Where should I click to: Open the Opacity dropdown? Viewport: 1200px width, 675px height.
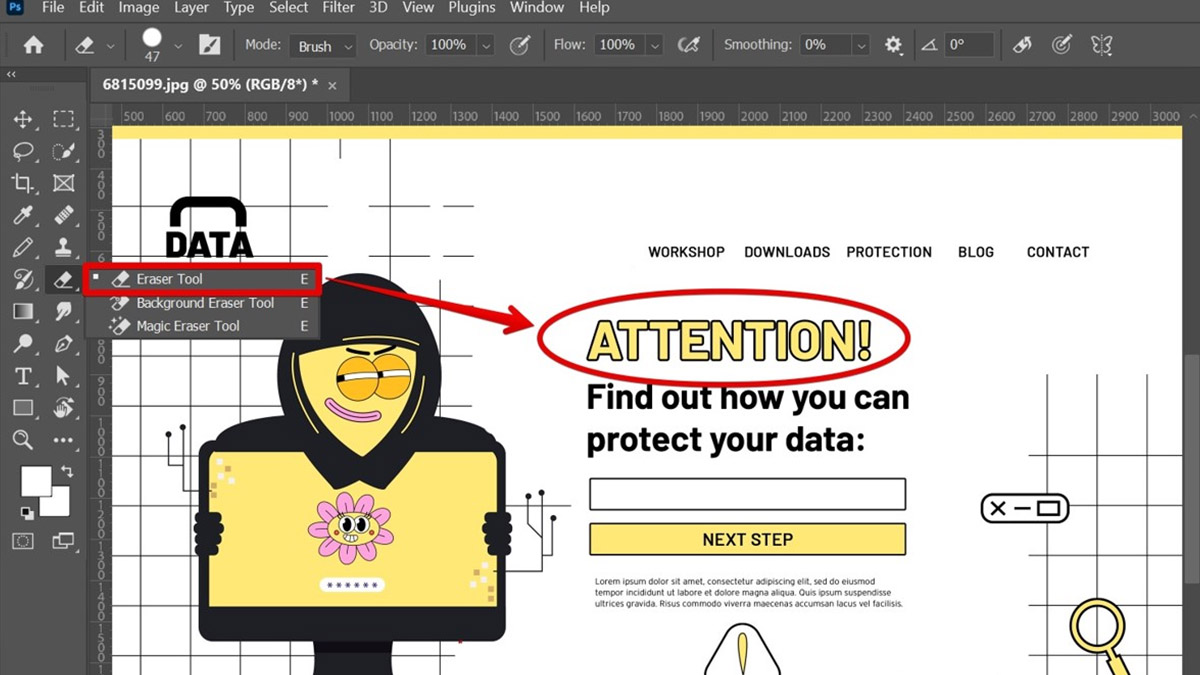pos(486,44)
